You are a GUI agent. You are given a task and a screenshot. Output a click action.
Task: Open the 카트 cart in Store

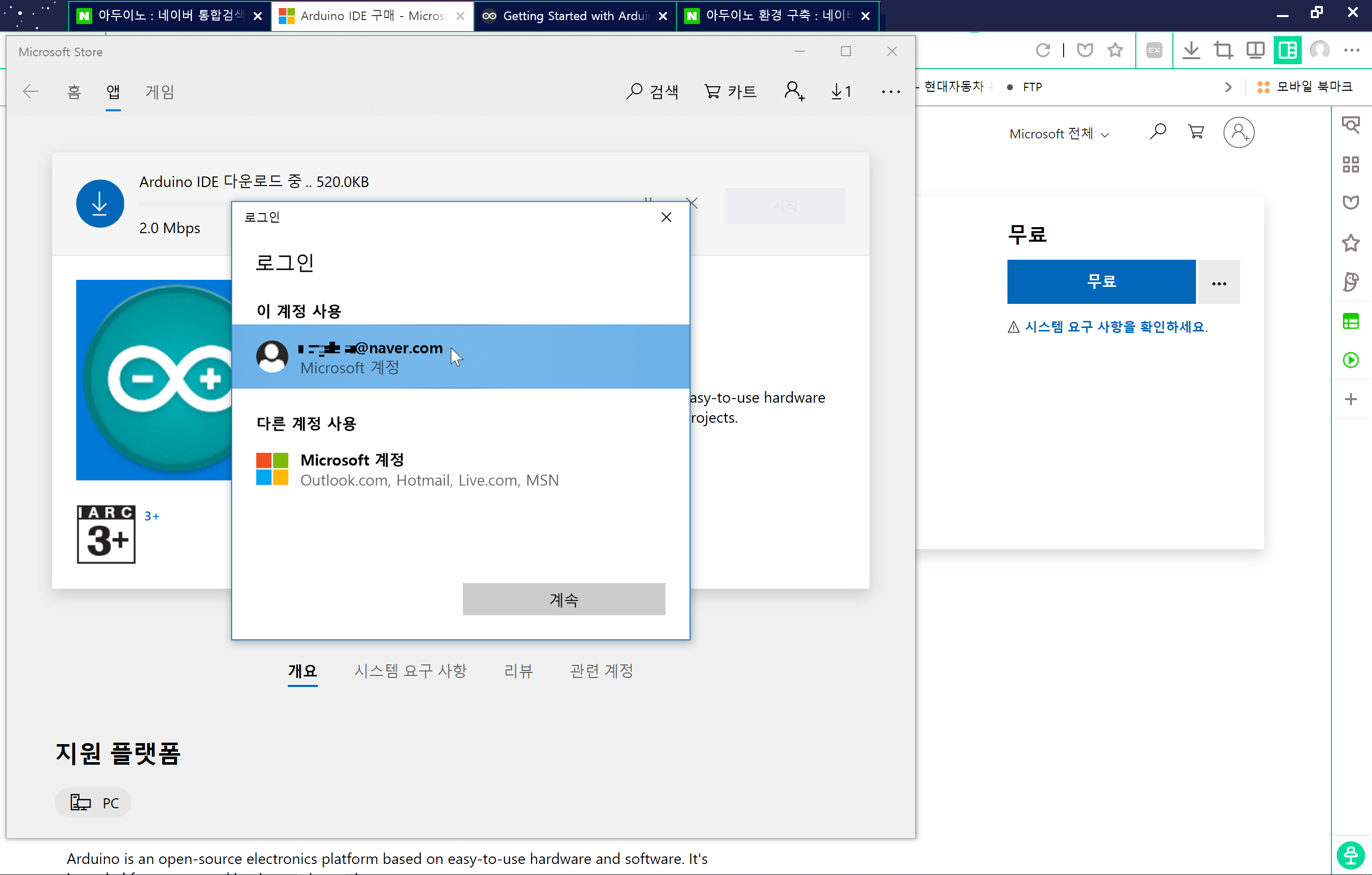[x=731, y=92]
